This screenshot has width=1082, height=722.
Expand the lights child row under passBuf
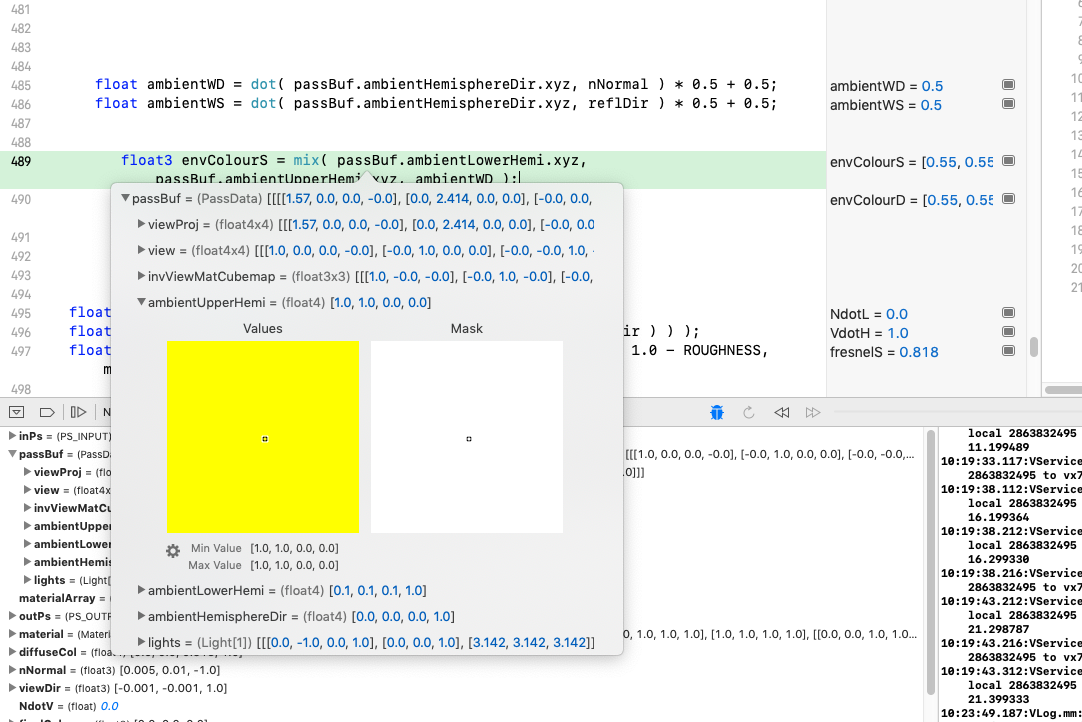point(27,580)
